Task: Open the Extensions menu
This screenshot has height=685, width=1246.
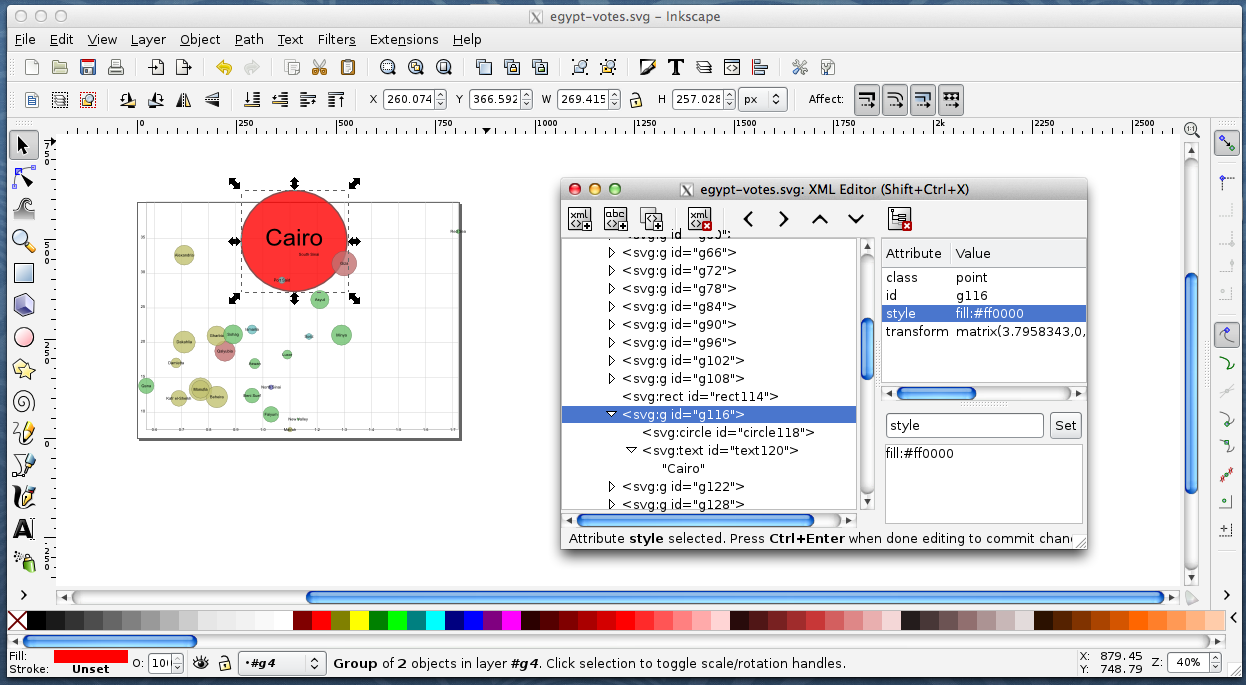Action: [404, 39]
